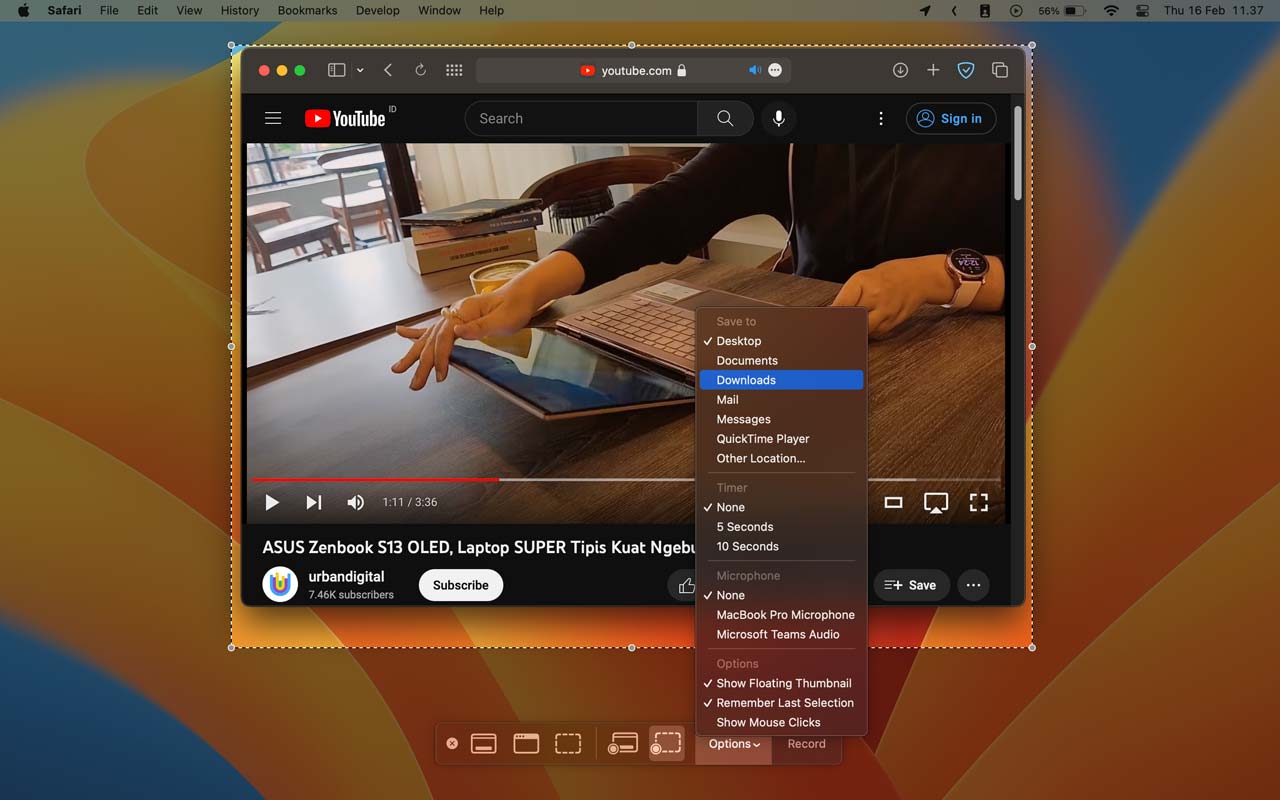Image resolution: width=1280 pixels, height=800 pixels.
Task: Expand the sidebar dropdown chevron
Action: click(360, 70)
